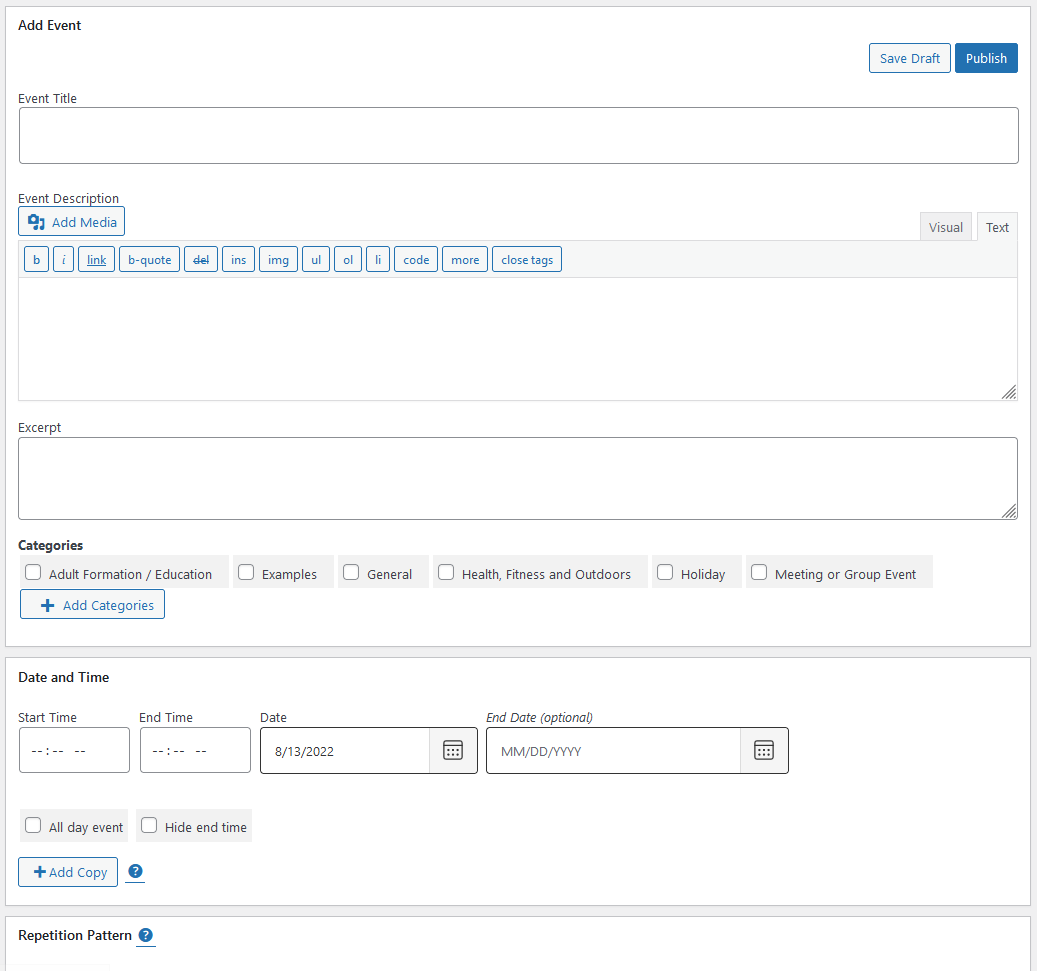Insert deleted text tag with del button
Viewport: 1037px width, 971px height.
[201, 259]
